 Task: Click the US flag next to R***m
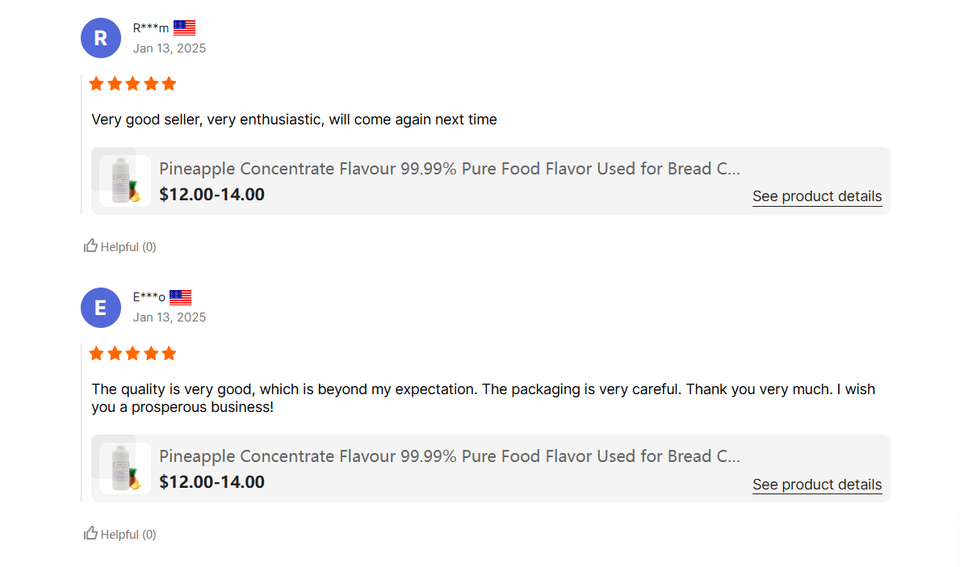click(x=184, y=28)
